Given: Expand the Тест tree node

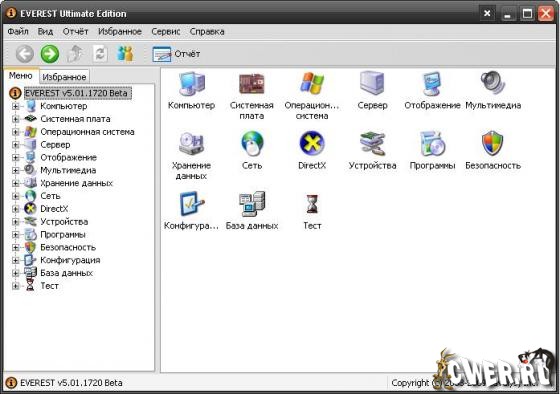Looking at the screenshot, I should (15, 286).
